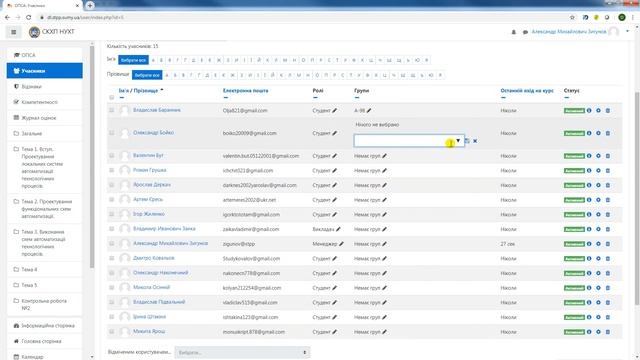640x360 pixels.
Task: Delete enrolment of Микита Ярош
Action: pos(608,332)
